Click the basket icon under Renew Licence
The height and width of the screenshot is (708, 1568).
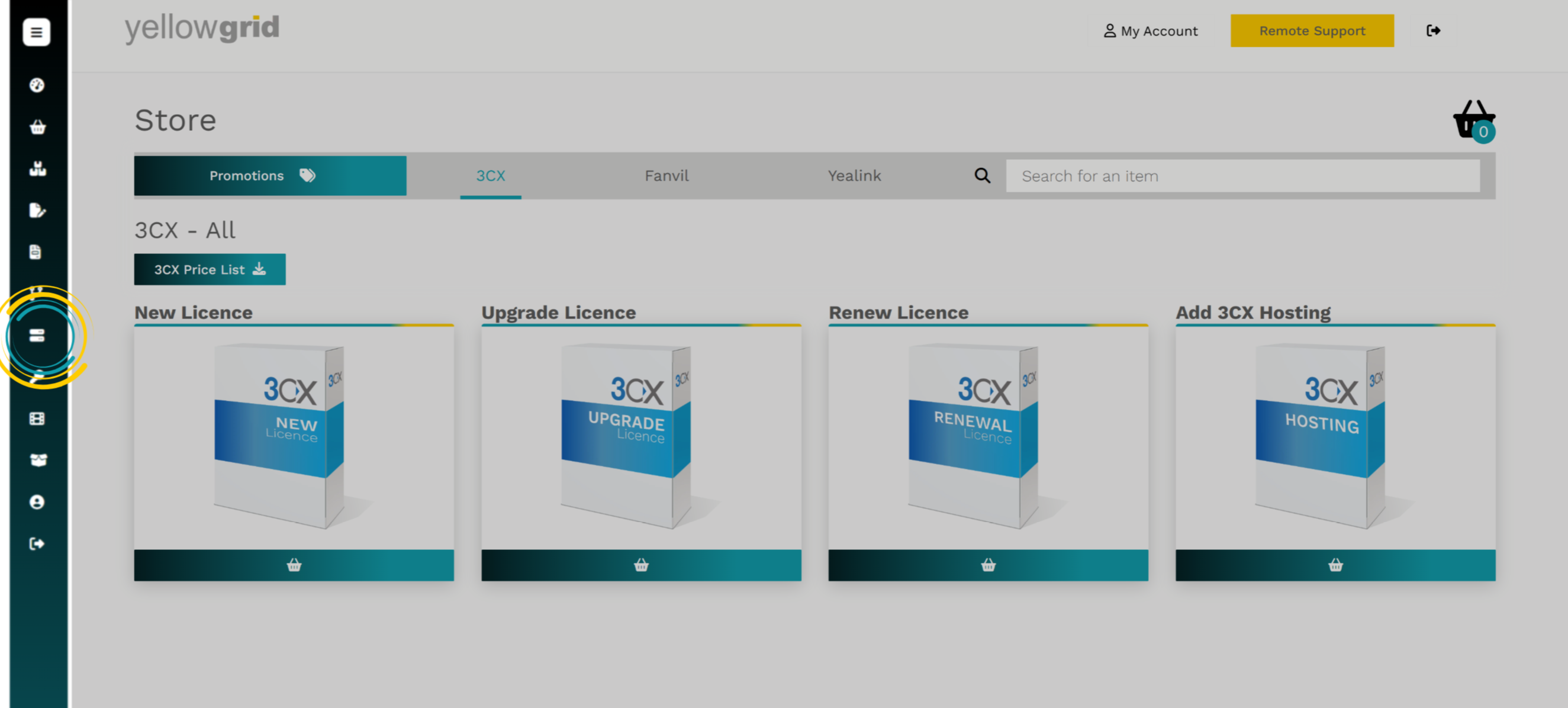(988, 565)
